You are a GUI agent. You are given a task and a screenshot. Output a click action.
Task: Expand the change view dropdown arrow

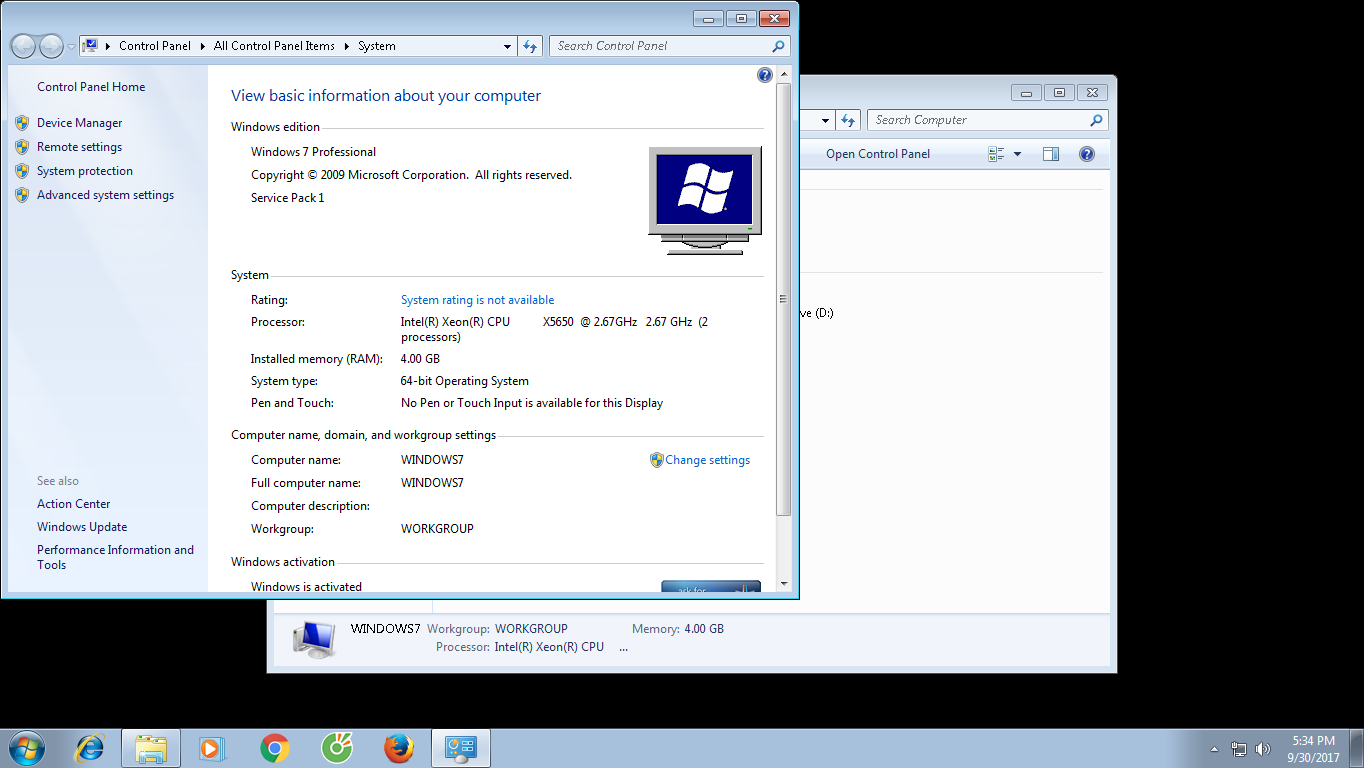[1017, 154]
